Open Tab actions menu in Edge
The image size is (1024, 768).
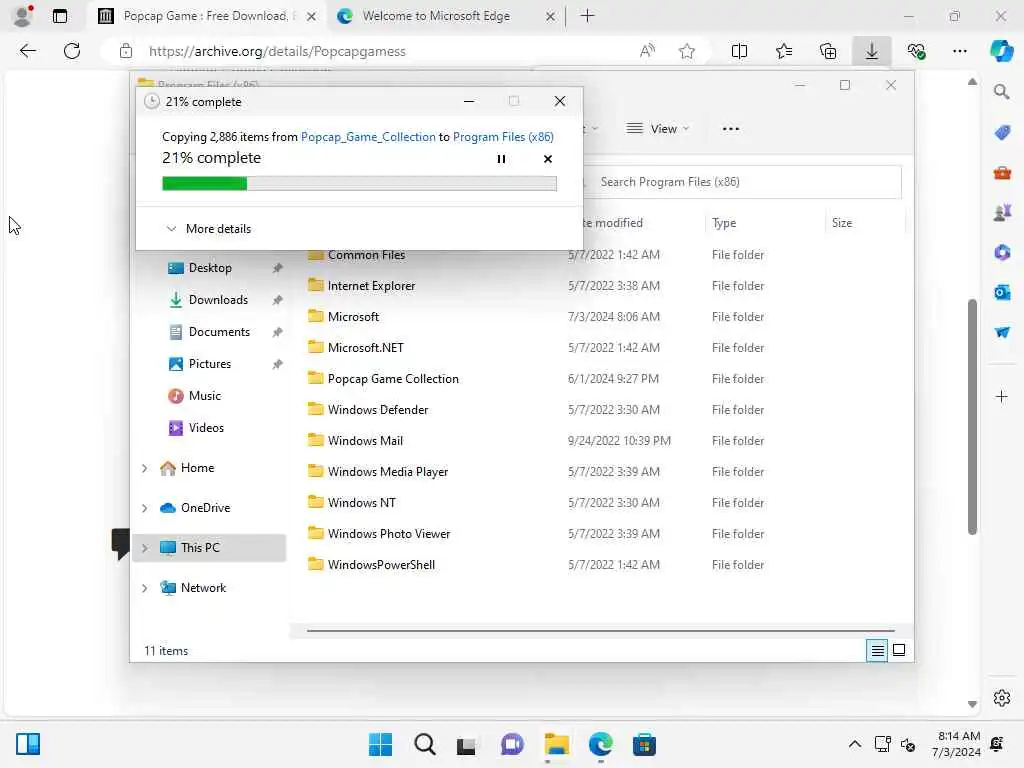click(x=60, y=16)
